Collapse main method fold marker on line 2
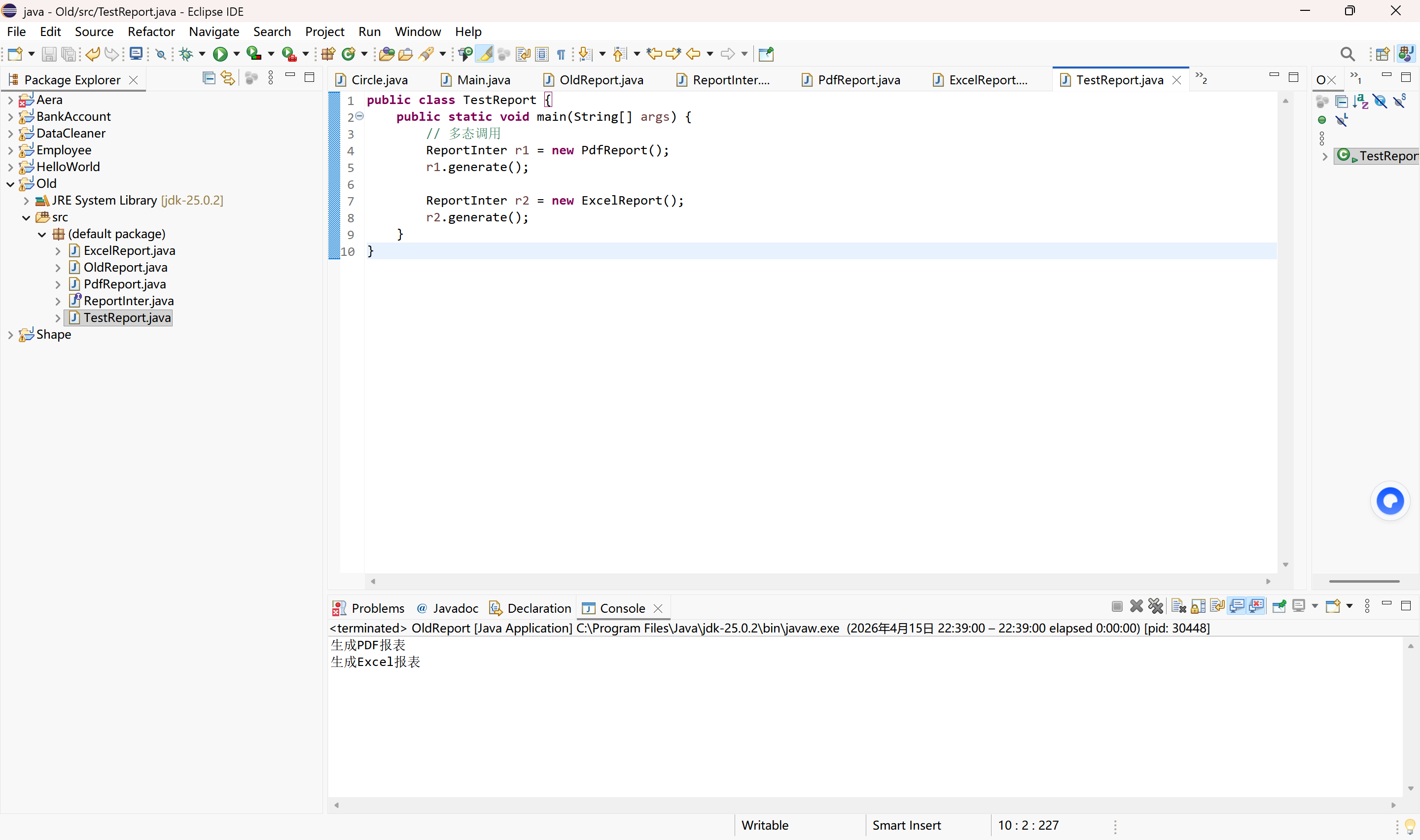This screenshot has height=840, width=1420. (359, 116)
